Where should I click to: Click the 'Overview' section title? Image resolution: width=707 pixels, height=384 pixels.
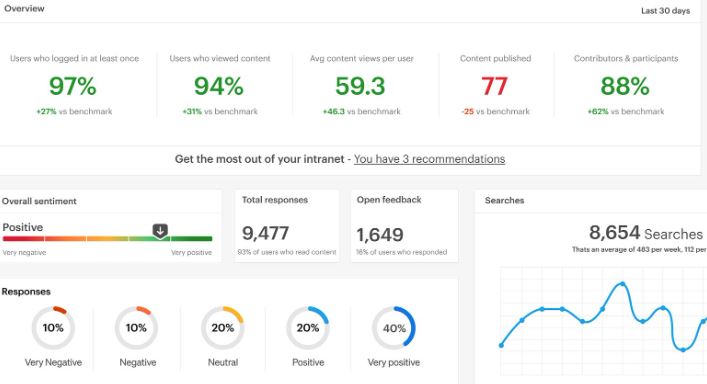(24, 9)
